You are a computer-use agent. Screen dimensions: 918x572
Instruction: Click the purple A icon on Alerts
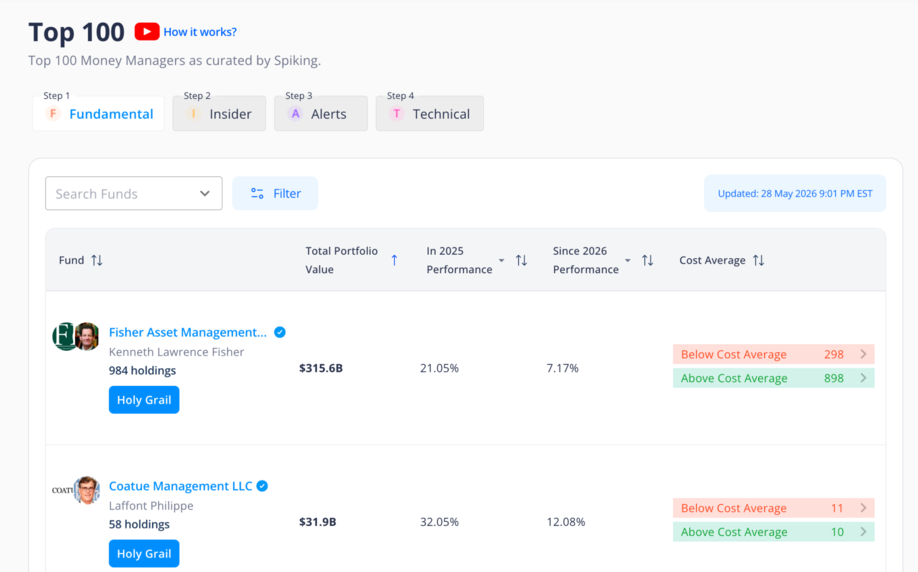(x=296, y=114)
